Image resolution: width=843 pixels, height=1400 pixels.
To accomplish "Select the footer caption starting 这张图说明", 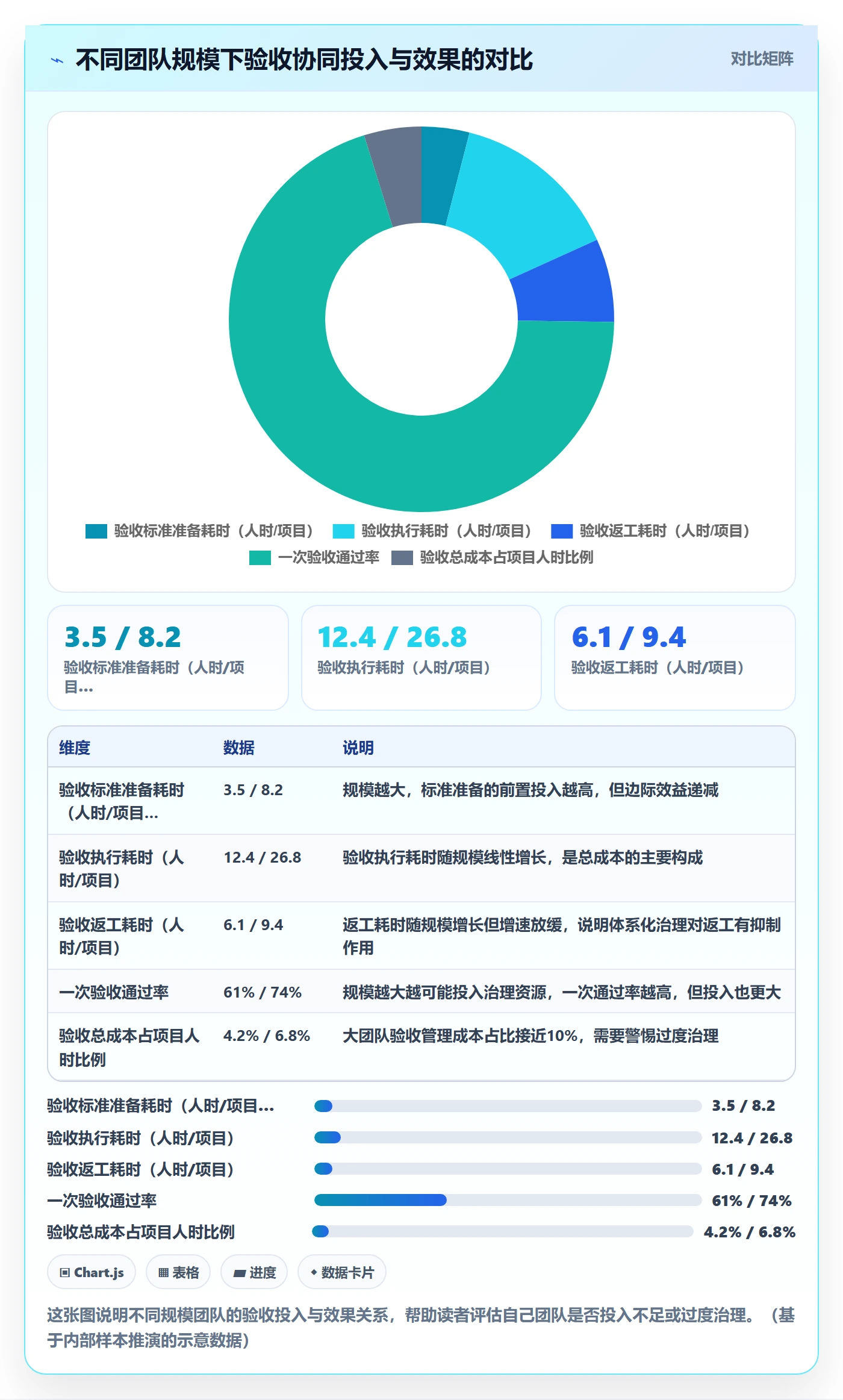I will point(421,1327).
